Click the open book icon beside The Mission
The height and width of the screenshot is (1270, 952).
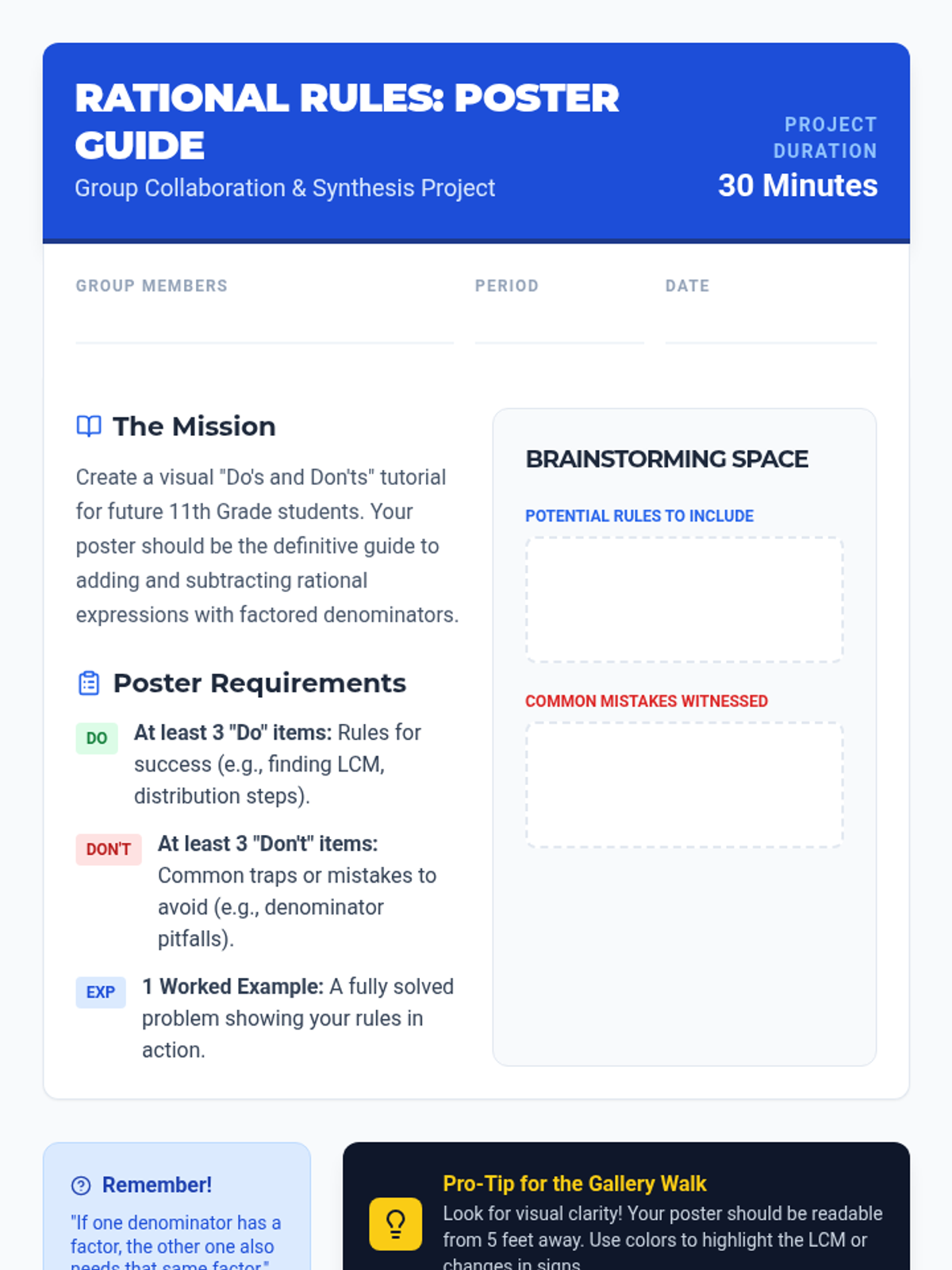tap(89, 426)
